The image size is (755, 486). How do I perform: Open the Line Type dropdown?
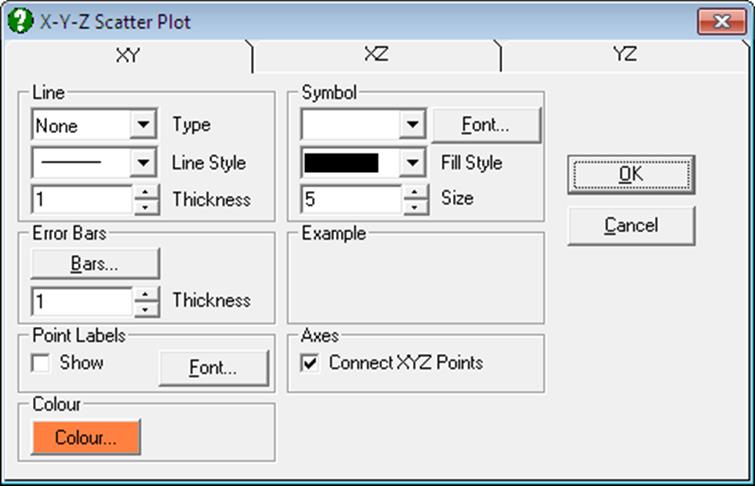143,125
